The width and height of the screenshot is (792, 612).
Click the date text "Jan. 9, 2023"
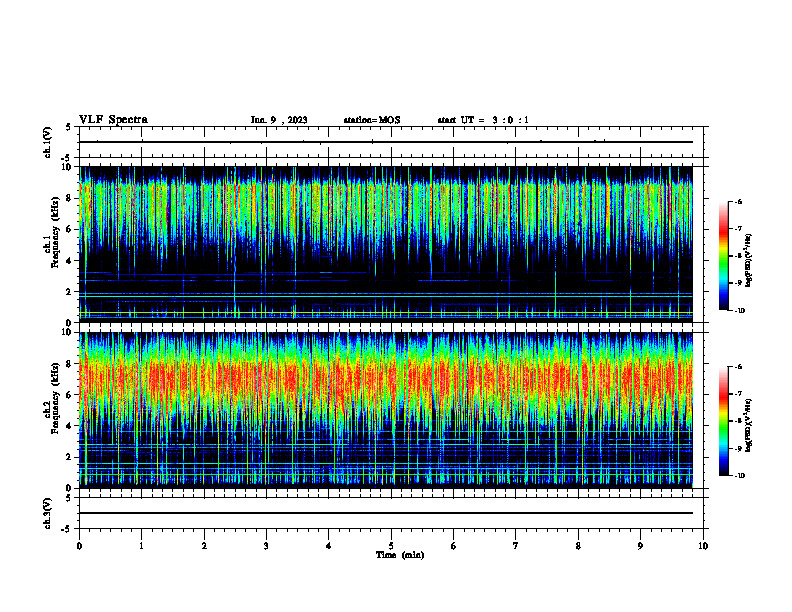[x=279, y=120]
